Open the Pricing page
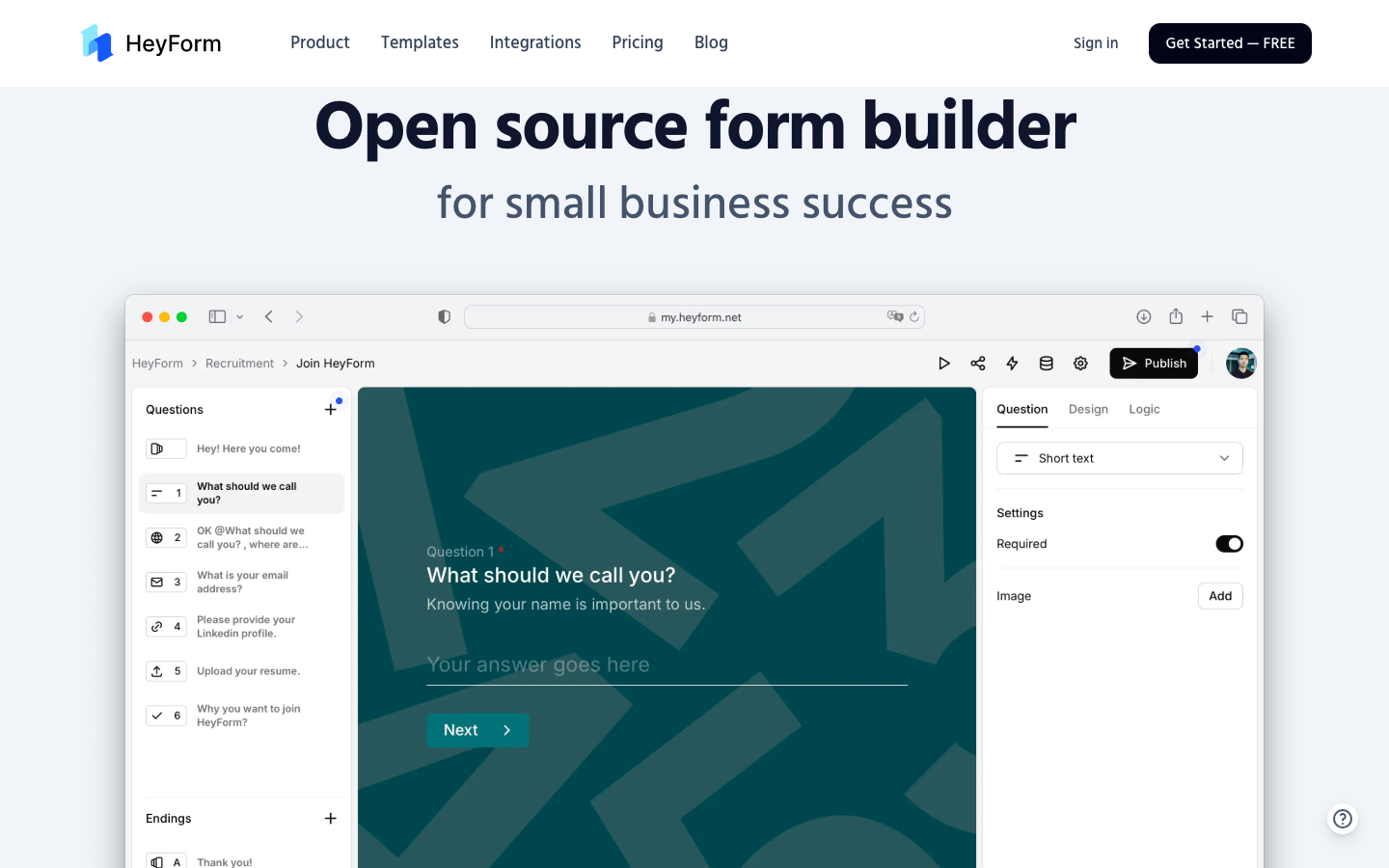Image resolution: width=1389 pixels, height=868 pixels. pyautogui.click(x=638, y=42)
